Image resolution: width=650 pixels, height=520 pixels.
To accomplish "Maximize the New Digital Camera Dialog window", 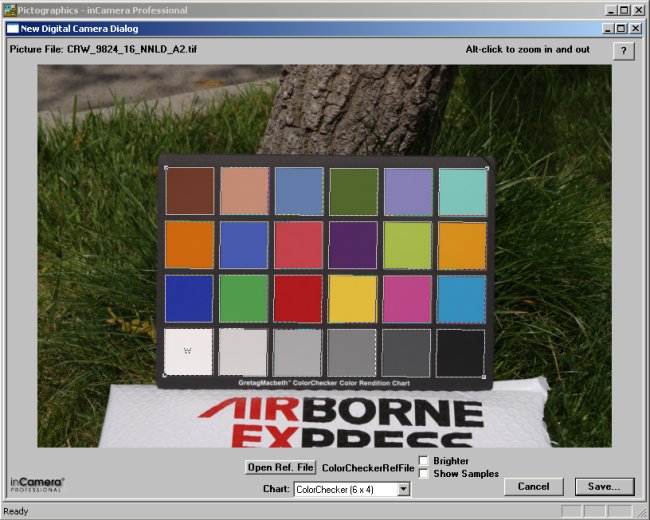I will (621, 29).
